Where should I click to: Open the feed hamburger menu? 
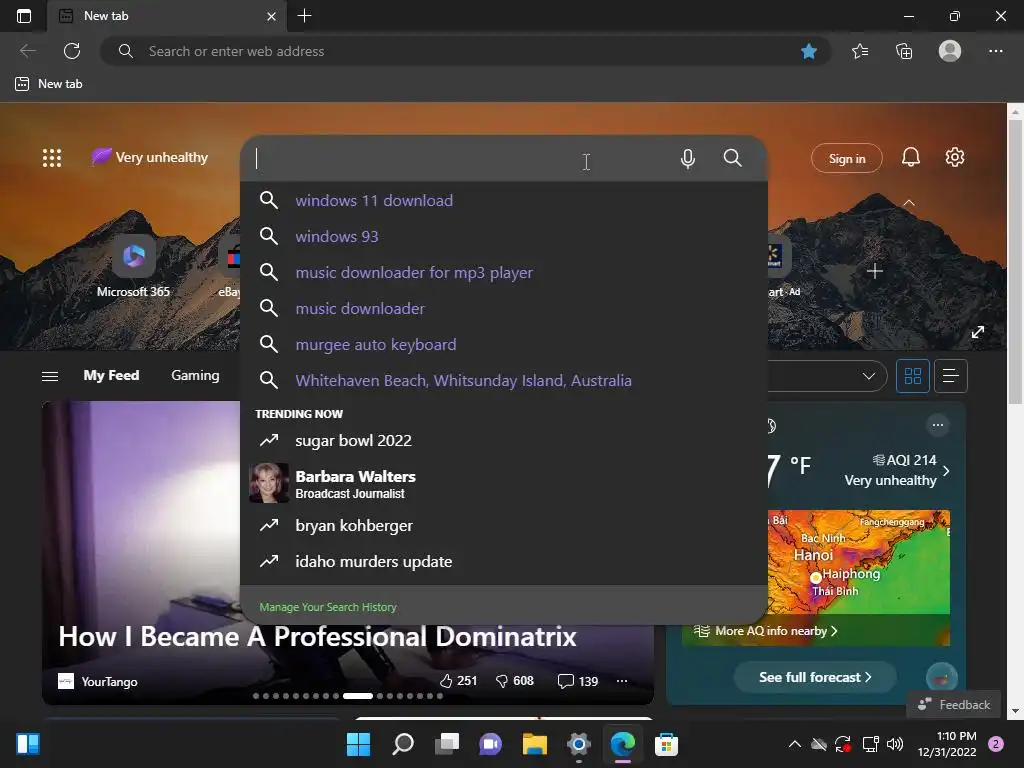pyautogui.click(x=50, y=376)
